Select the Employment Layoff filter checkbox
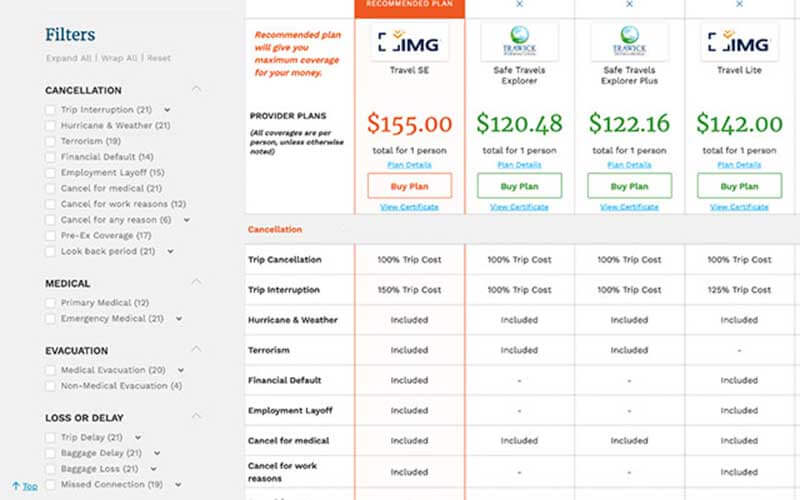800x500 pixels. (51, 173)
